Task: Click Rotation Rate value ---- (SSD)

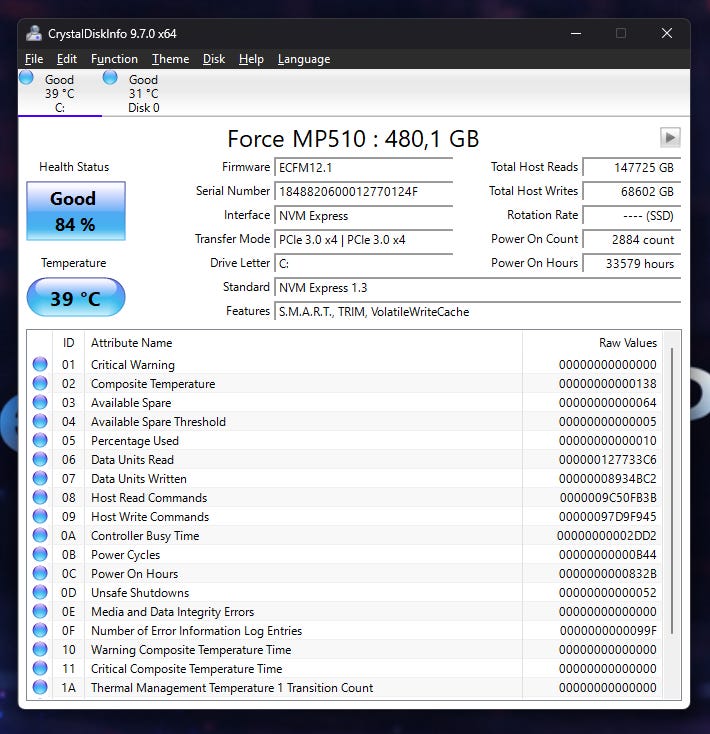Action: [x=631, y=216]
